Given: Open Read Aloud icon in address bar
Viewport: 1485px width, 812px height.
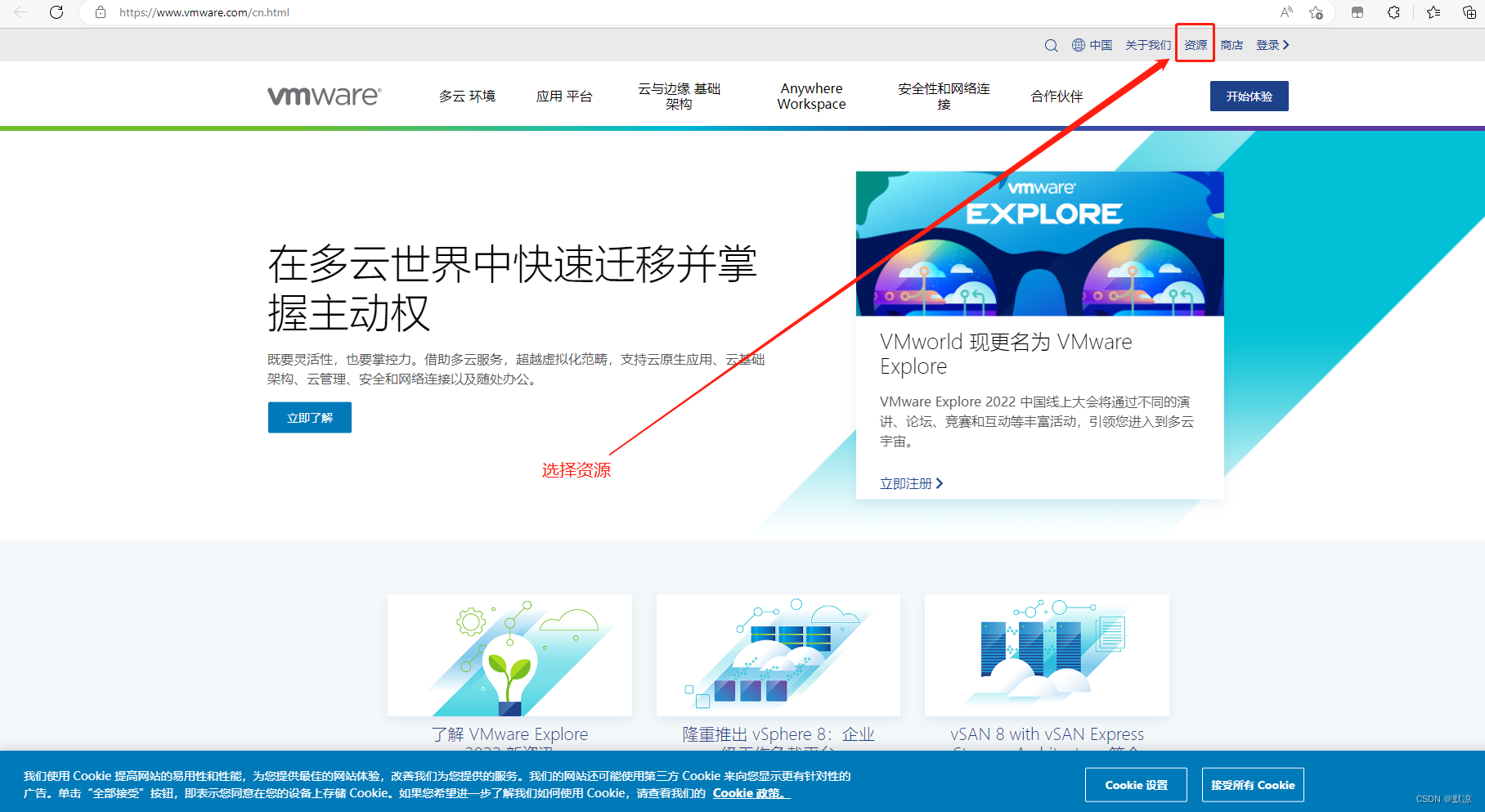Looking at the screenshot, I should point(1286,12).
